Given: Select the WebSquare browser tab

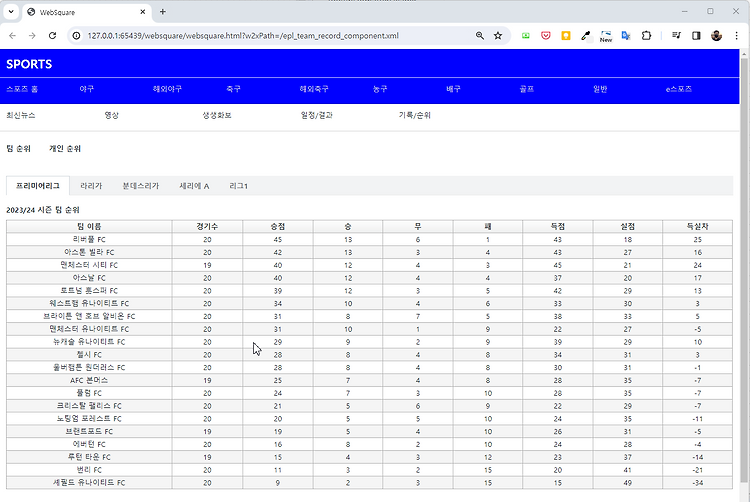Looking at the screenshot, I should (87, 12).
